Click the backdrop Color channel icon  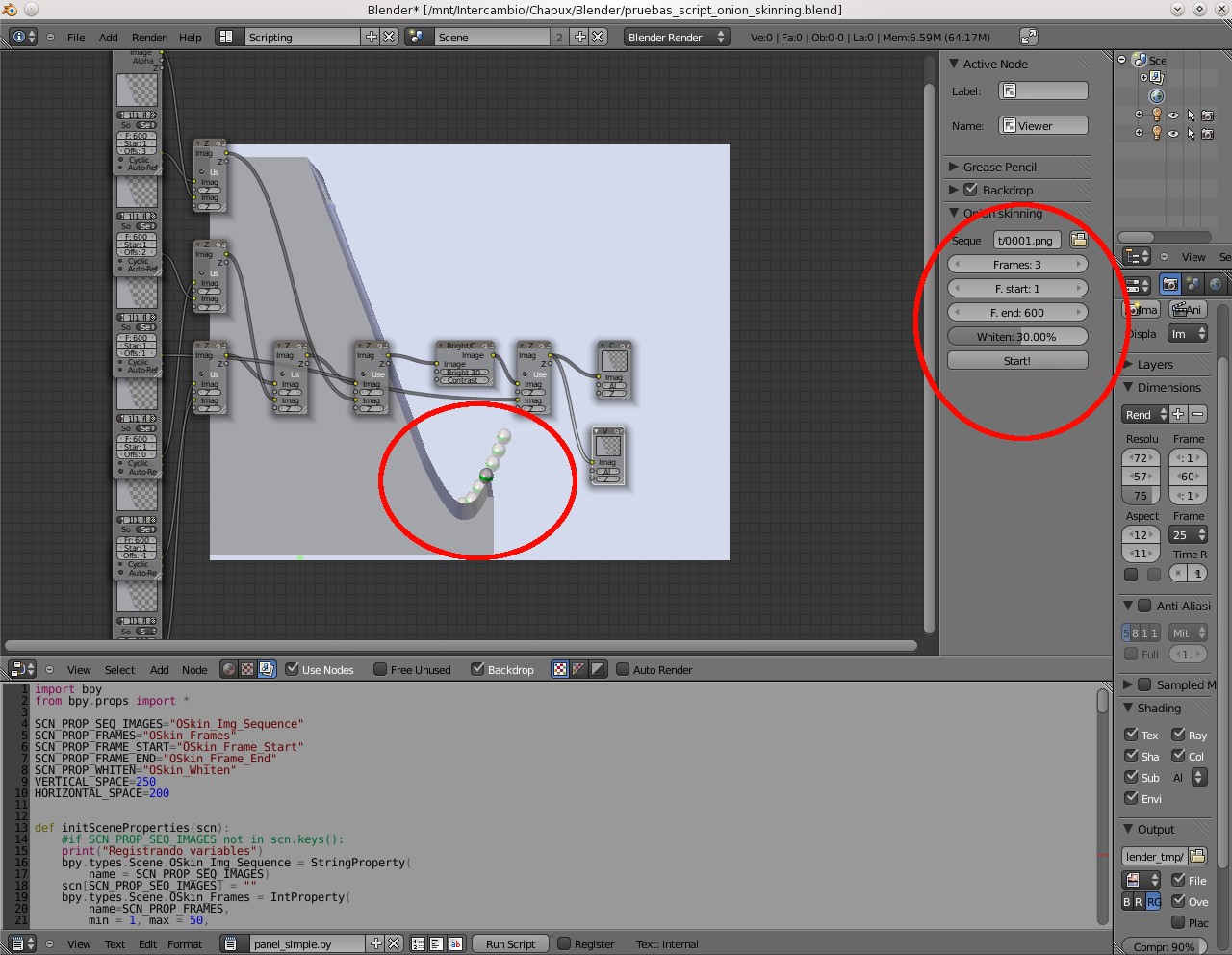click(578, 669)
